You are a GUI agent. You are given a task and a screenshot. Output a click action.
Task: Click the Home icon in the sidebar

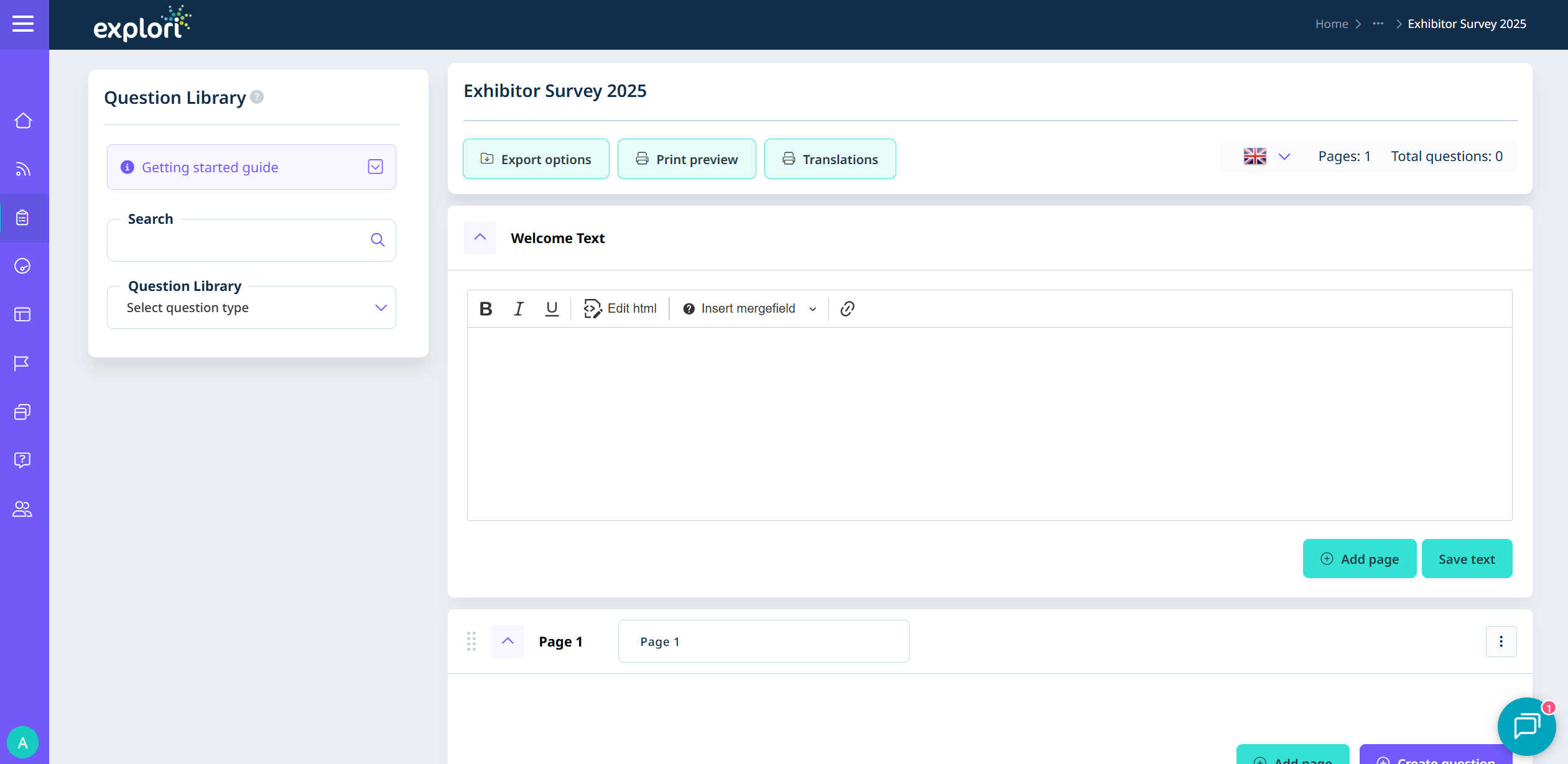pyautogui.click(x=23, y=121)
